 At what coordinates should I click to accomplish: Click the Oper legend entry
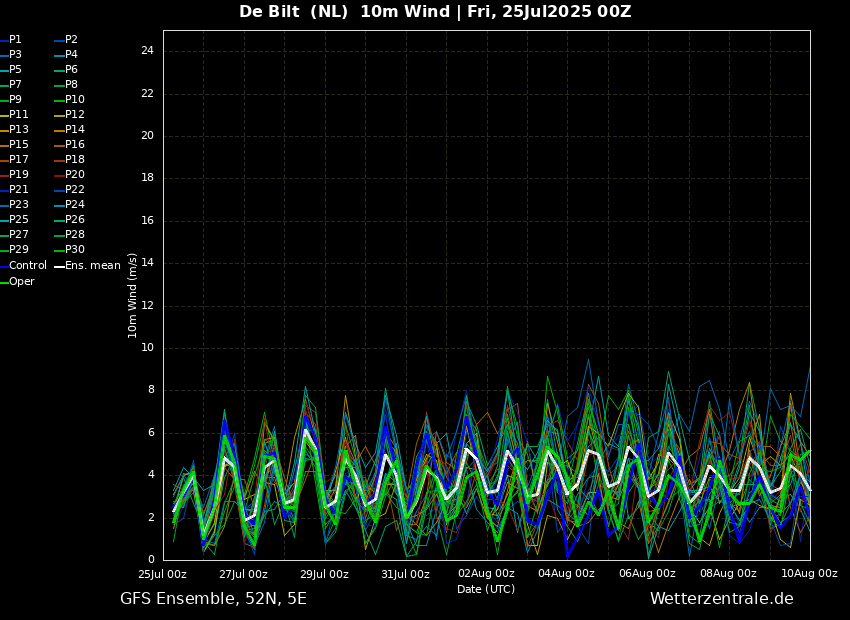[21, 282]
